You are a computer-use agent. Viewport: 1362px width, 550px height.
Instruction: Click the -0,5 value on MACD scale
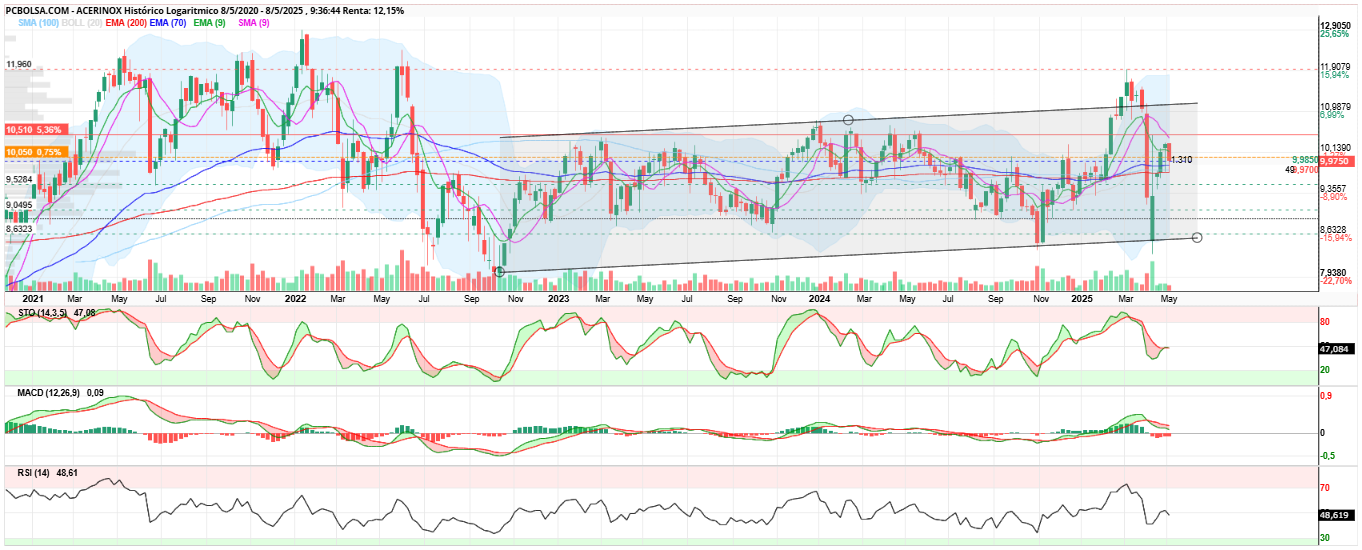pyautogui.click(x=1327, y=456)
